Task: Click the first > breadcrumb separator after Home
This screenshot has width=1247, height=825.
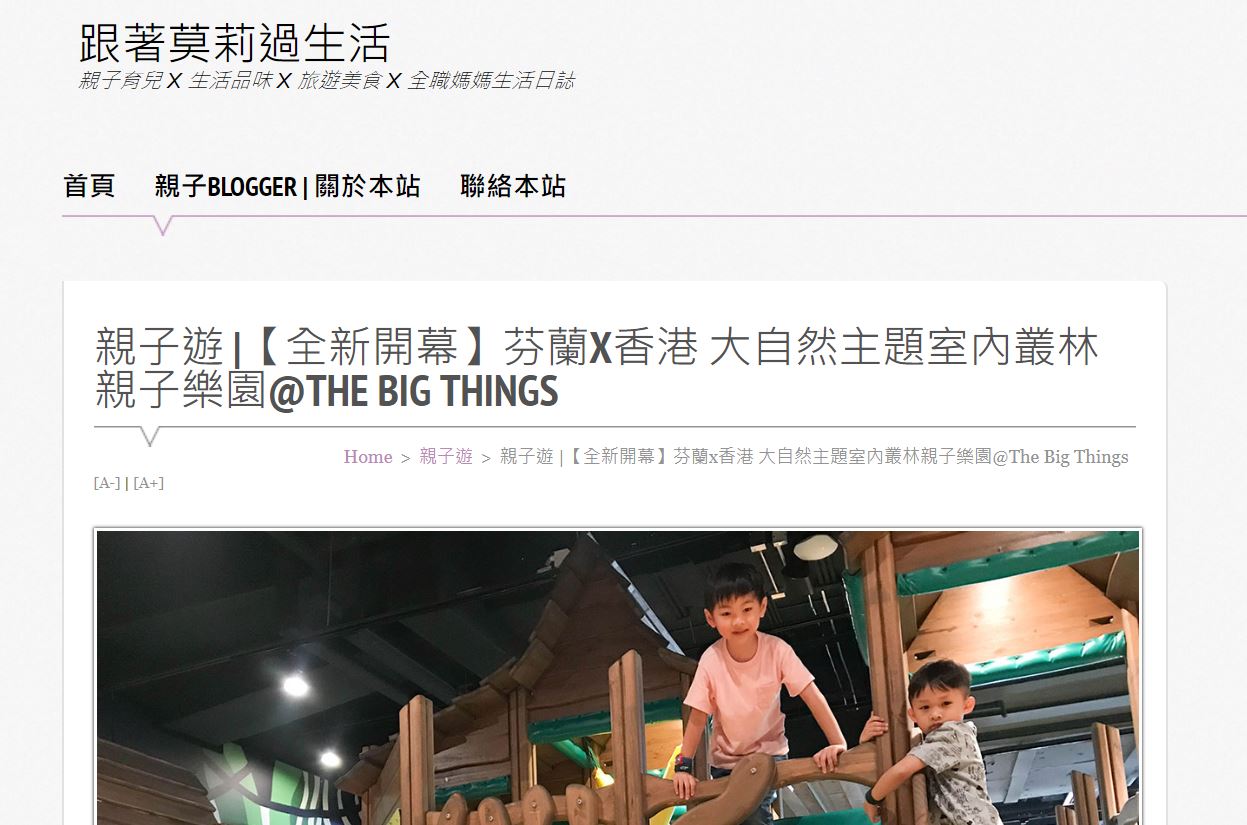Action: (x=406, y=458)
